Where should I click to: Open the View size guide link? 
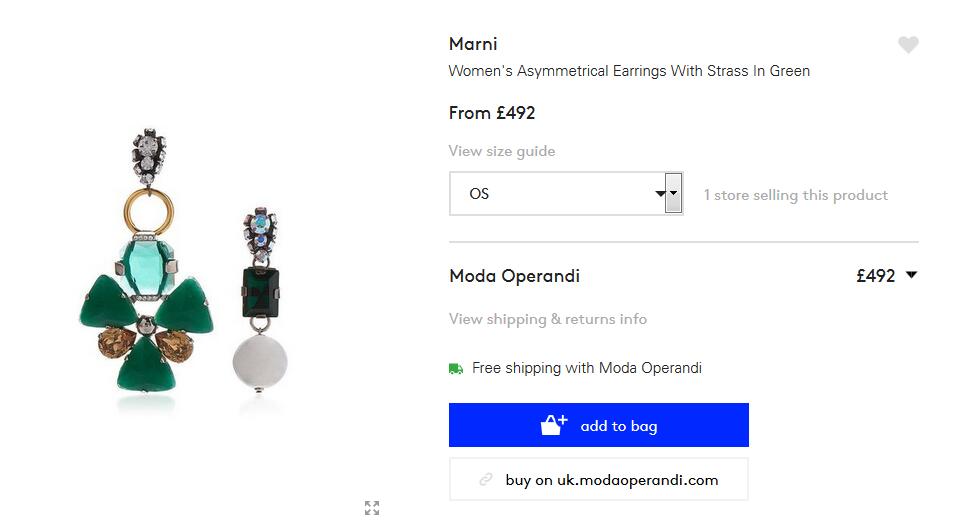point(502,151)
